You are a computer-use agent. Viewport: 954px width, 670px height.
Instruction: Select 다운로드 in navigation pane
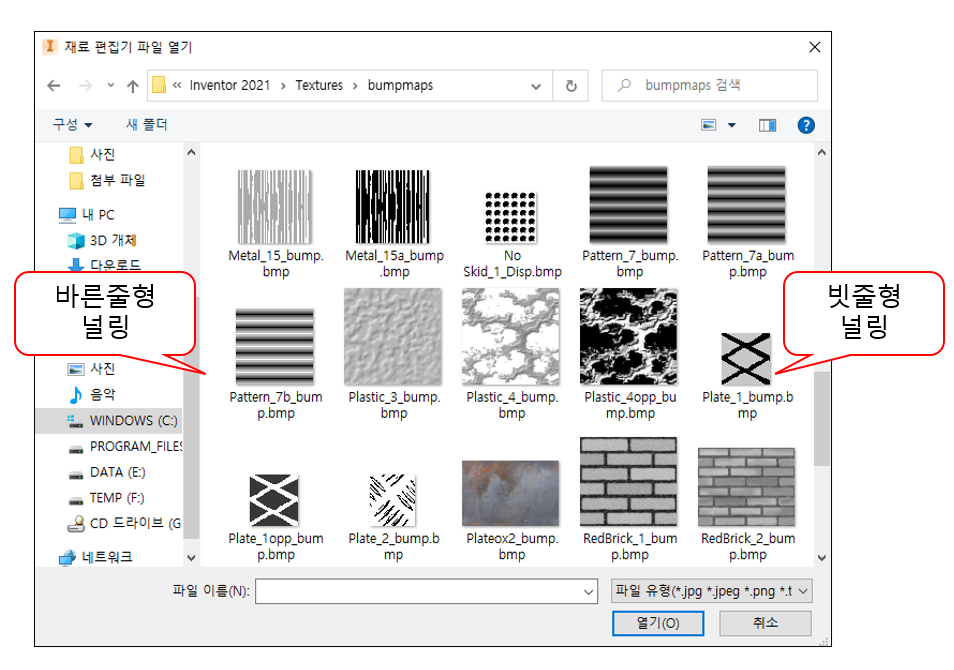point(103,265)
